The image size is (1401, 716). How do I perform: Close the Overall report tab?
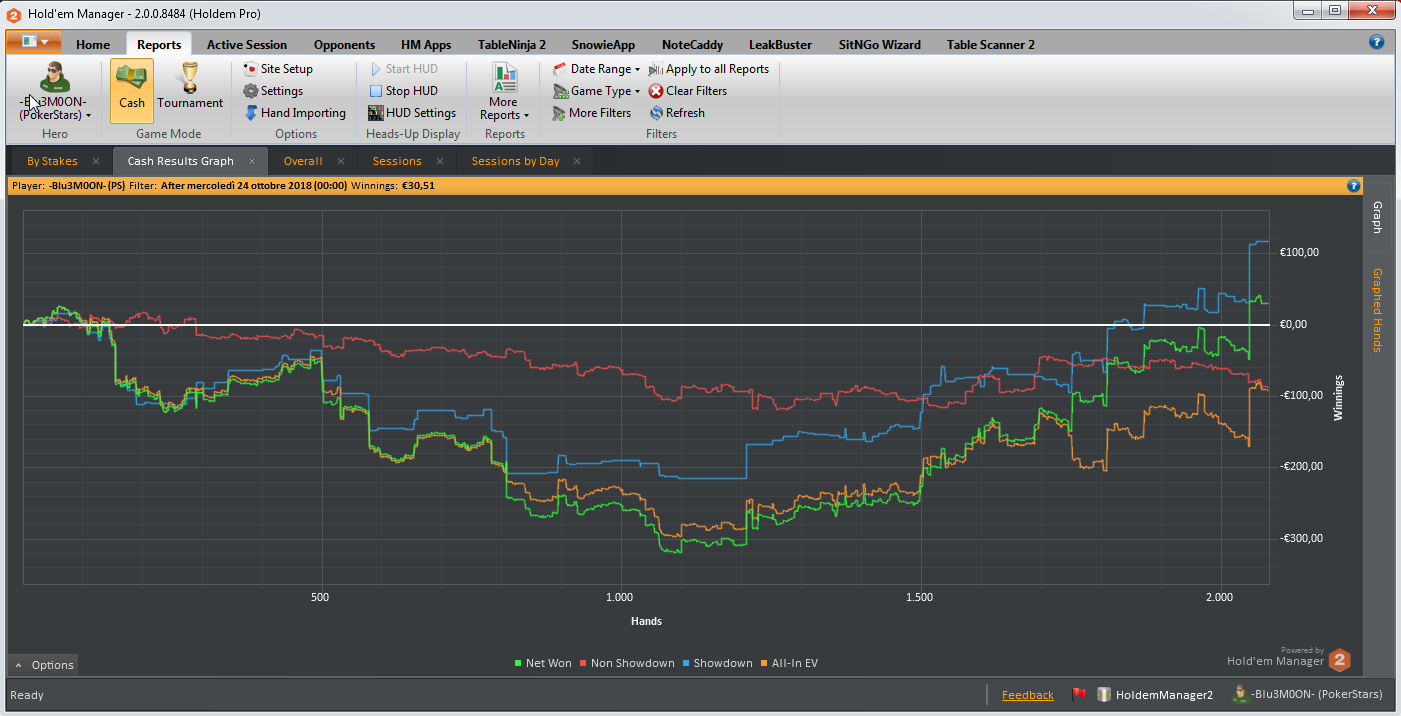pos(341,161)
